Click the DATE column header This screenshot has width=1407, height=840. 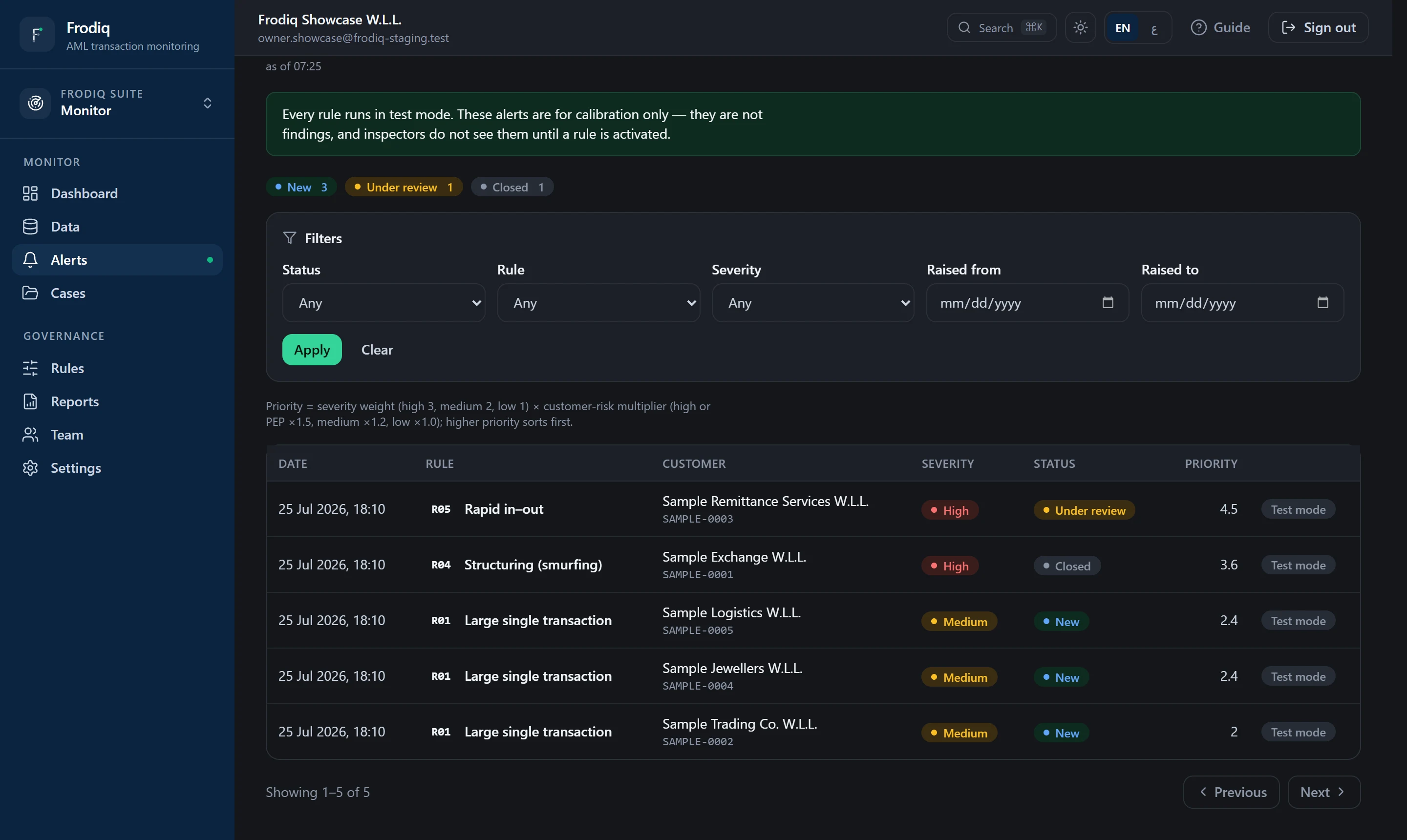(x=293, y=463)
